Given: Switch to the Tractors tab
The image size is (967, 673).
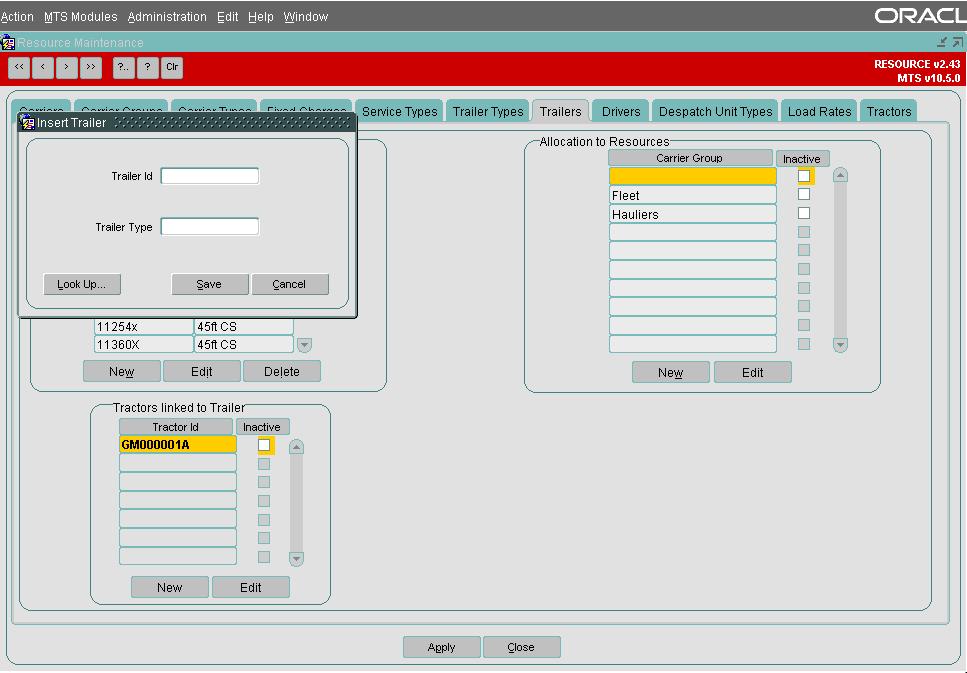Looking at the screenshot, I should click(x=889, y=111).
